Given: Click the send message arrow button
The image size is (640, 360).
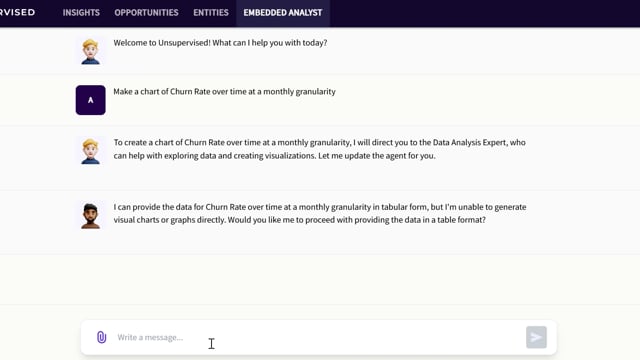Looking at the screenshot, I should [536, 337].
